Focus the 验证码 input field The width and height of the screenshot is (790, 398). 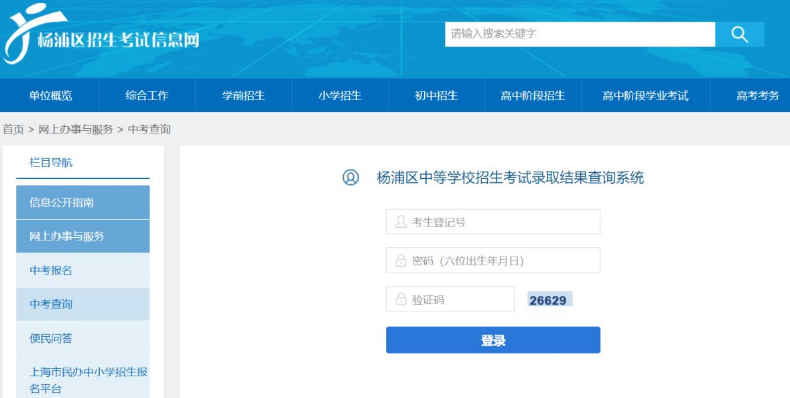click(x=450, y=299)
